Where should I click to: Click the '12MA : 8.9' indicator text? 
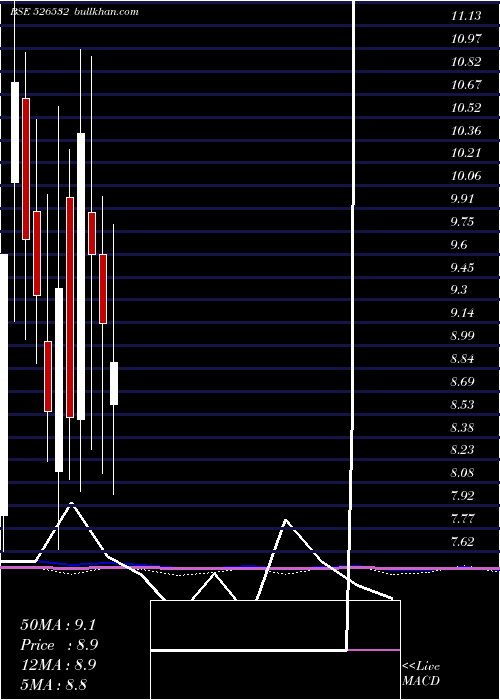[58, 665]
